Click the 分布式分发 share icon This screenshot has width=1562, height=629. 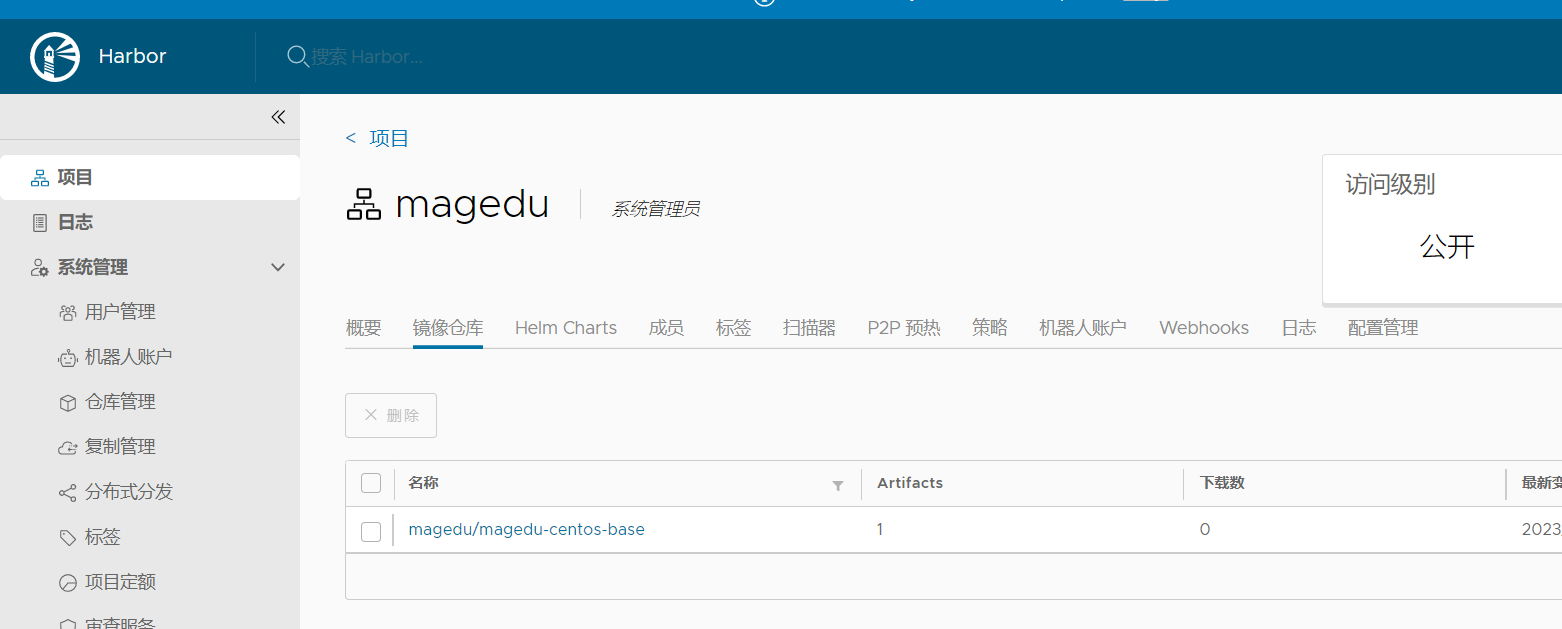point(68,493)
